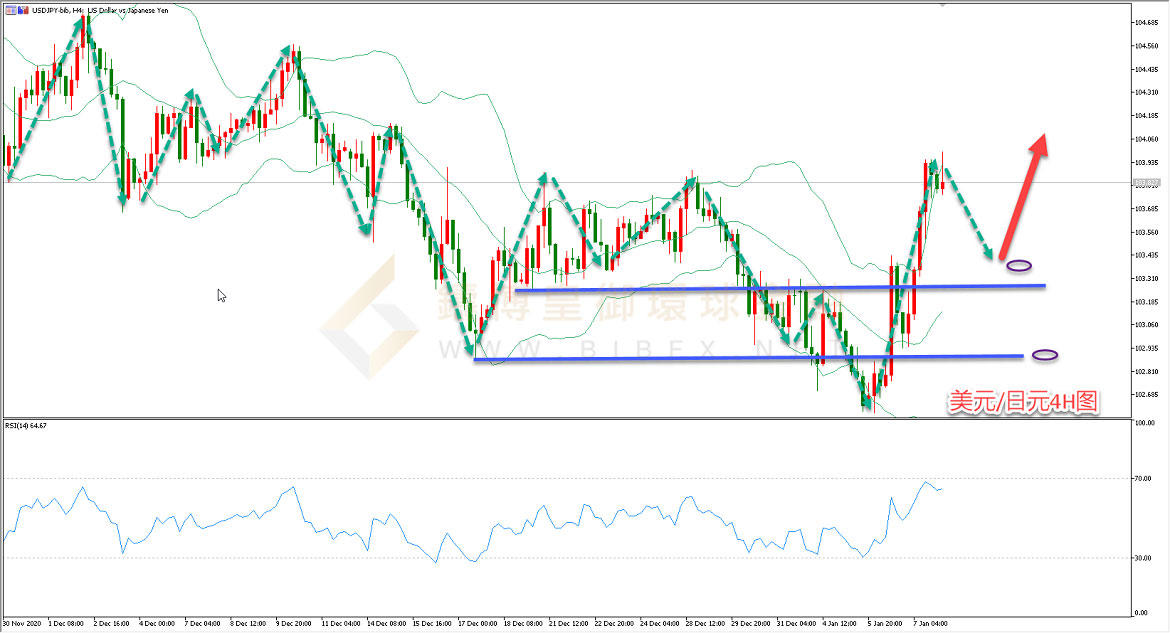Click the 104.685 price axis label
1170x633 pixels.
(1146, 23)
